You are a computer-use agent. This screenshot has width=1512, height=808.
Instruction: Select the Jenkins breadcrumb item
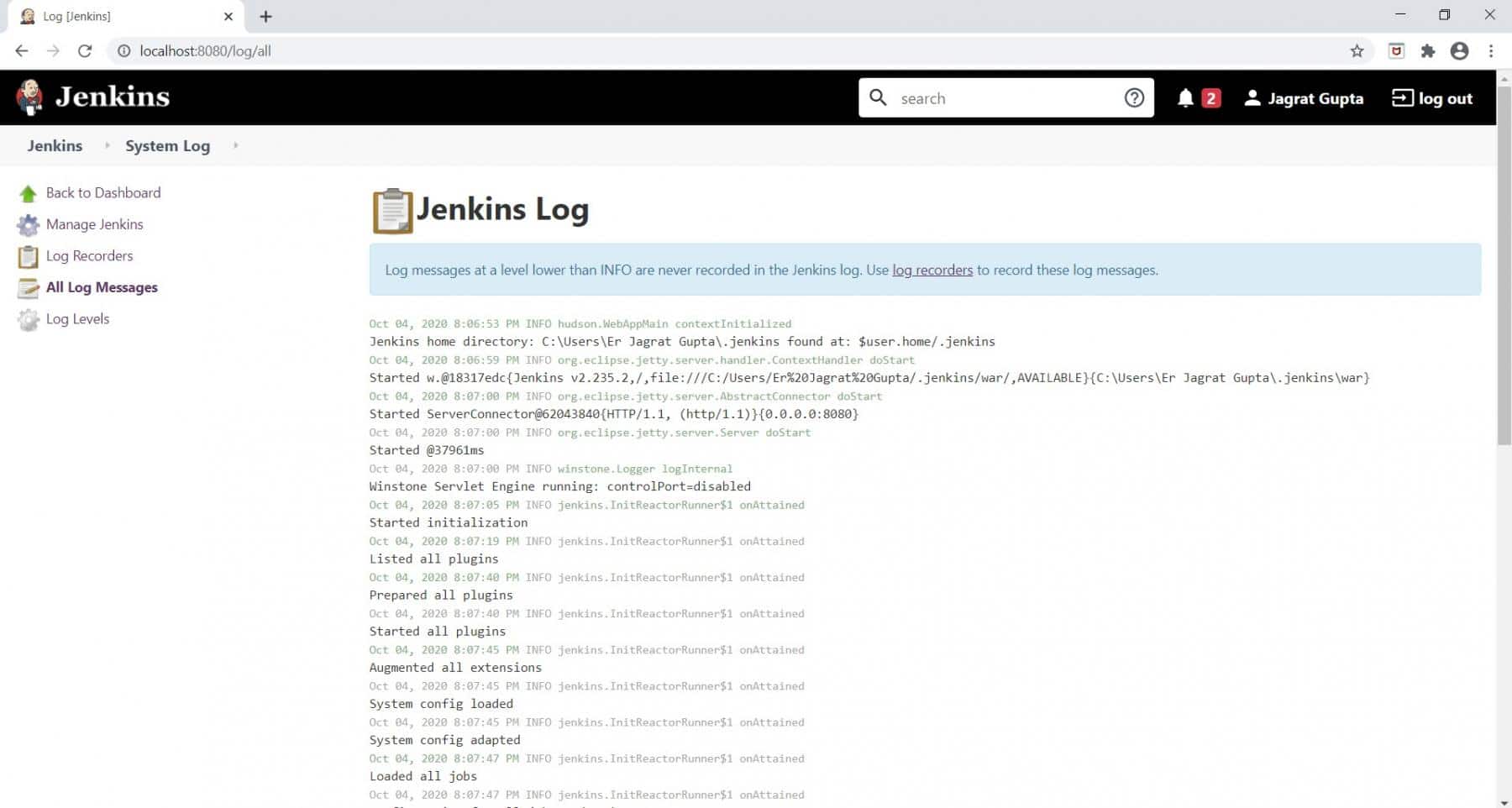(x=54, y=145)
